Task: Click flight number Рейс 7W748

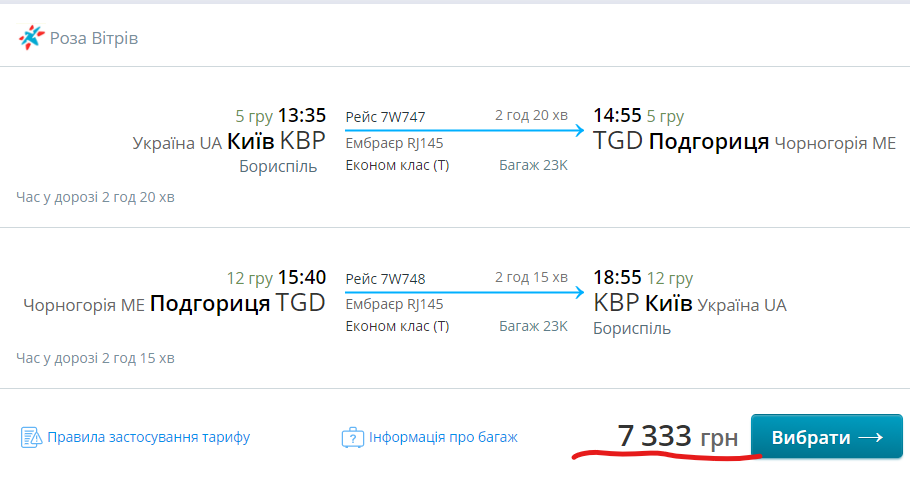Action: [385, 279]
